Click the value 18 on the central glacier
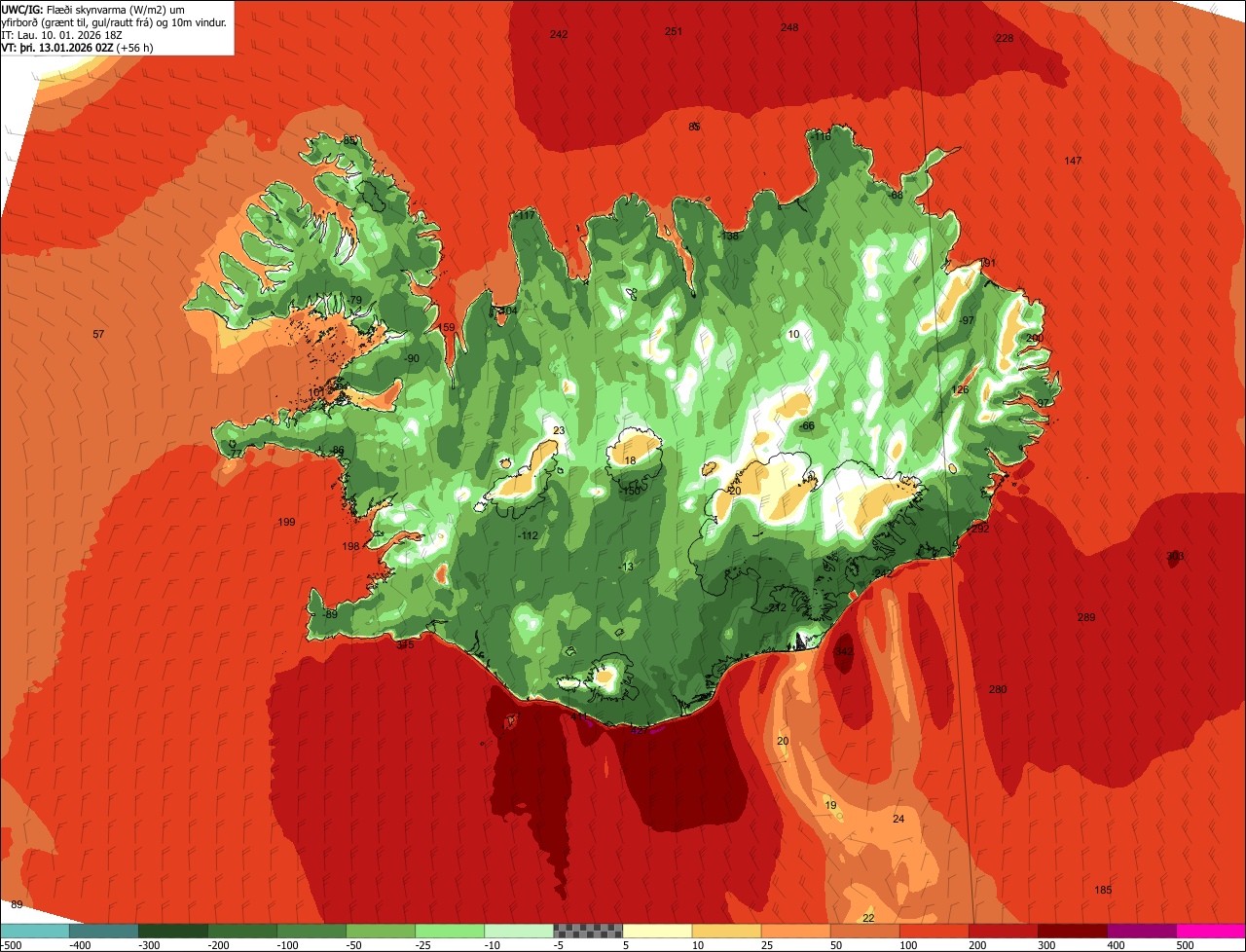This screenshot has height=952, width=1246. tap(630, 460)
